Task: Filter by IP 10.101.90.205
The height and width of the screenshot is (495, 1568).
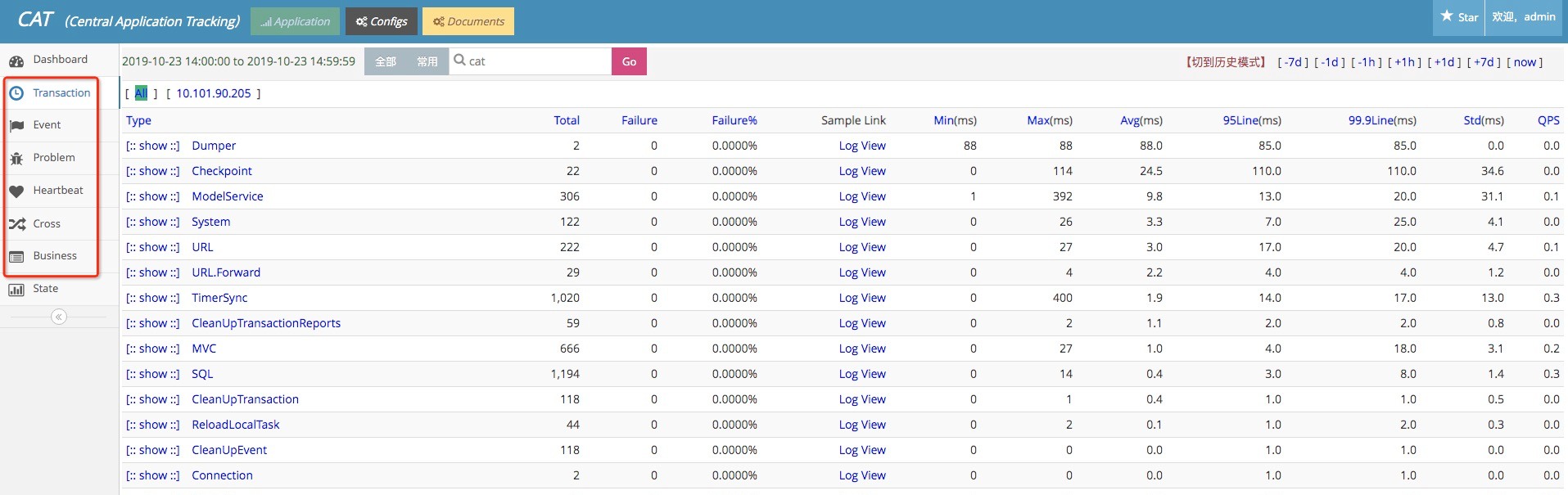Action: 214,93
